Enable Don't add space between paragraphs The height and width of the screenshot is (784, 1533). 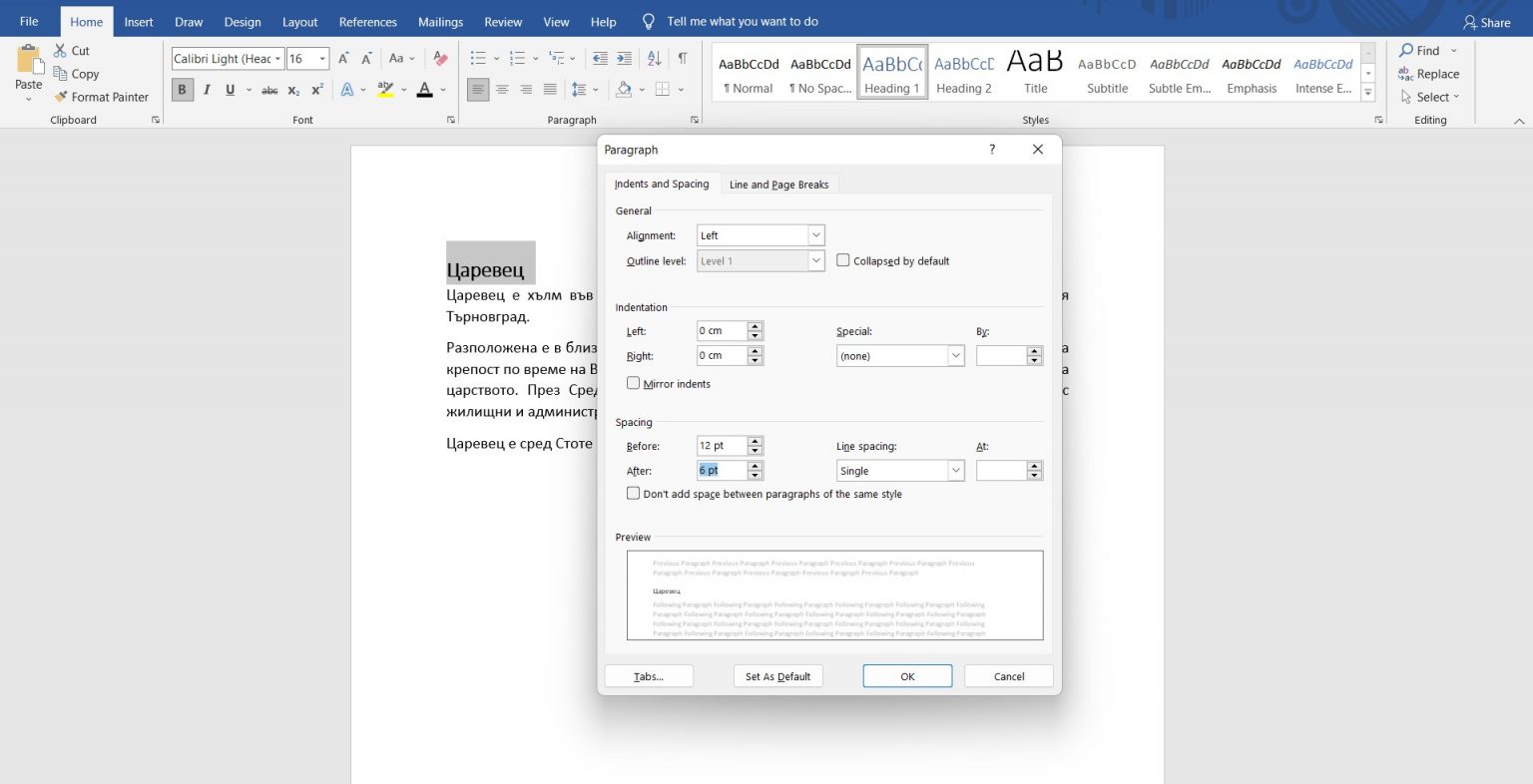tap(633, 493)
